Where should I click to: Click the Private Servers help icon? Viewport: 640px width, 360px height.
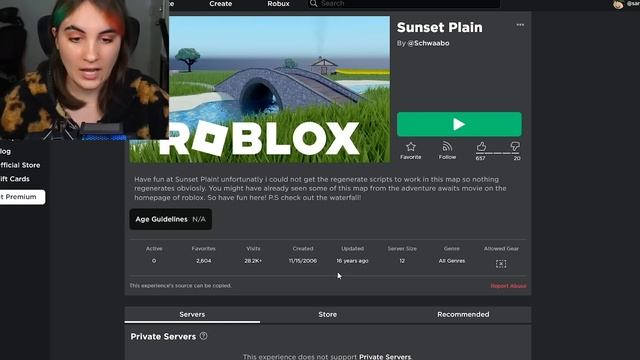[203, 336]
